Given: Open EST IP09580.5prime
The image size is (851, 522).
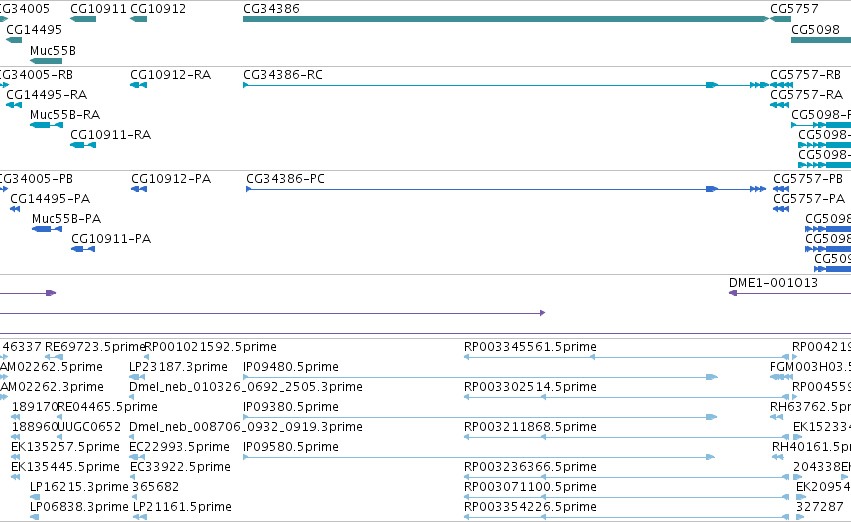Looking at the screenshot, I should point(291,447).
